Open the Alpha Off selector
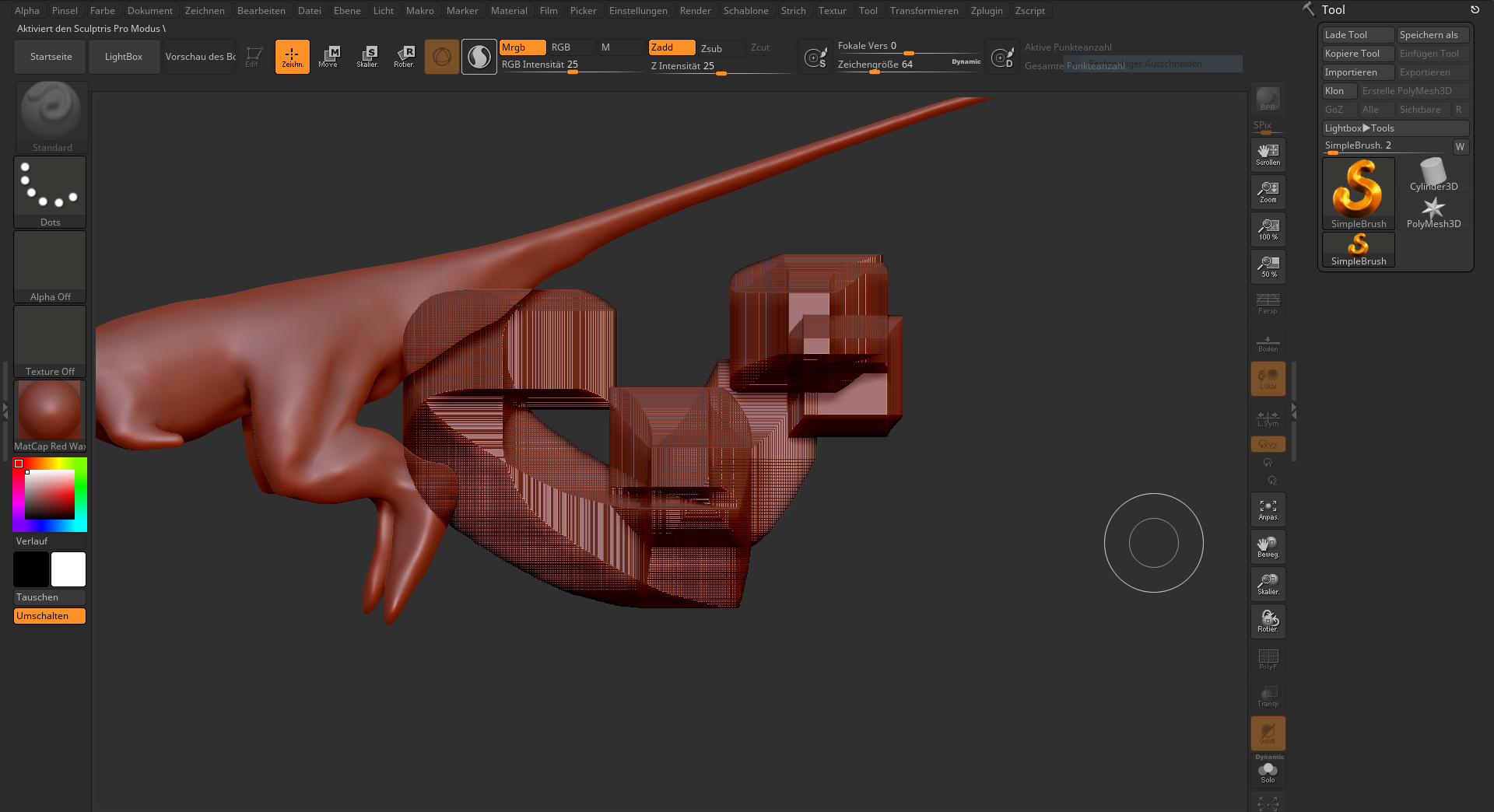Image resolution: width=1494 pixels, height=812 pixels. [x=50, y=266]
